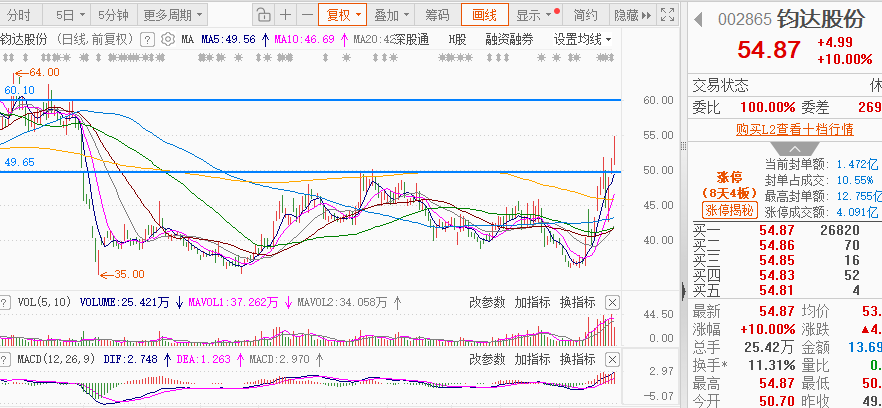
Task: Click the help icon beside 前复权 title
Action: click(147, 39)
